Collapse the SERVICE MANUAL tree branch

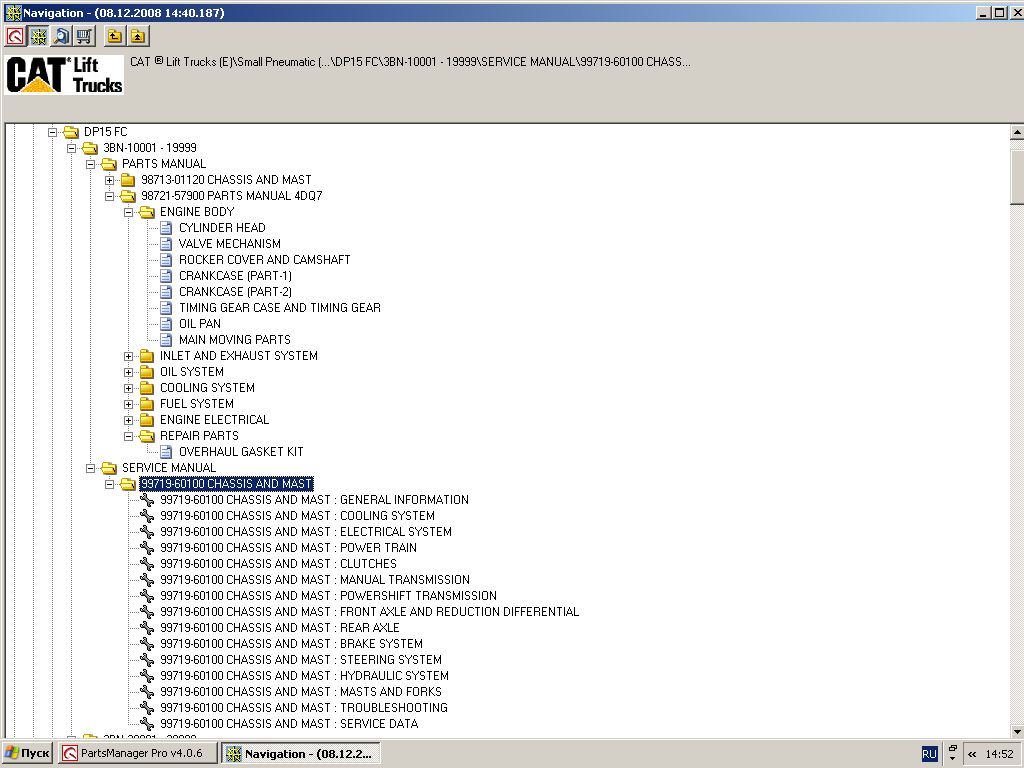pos(91,468)
